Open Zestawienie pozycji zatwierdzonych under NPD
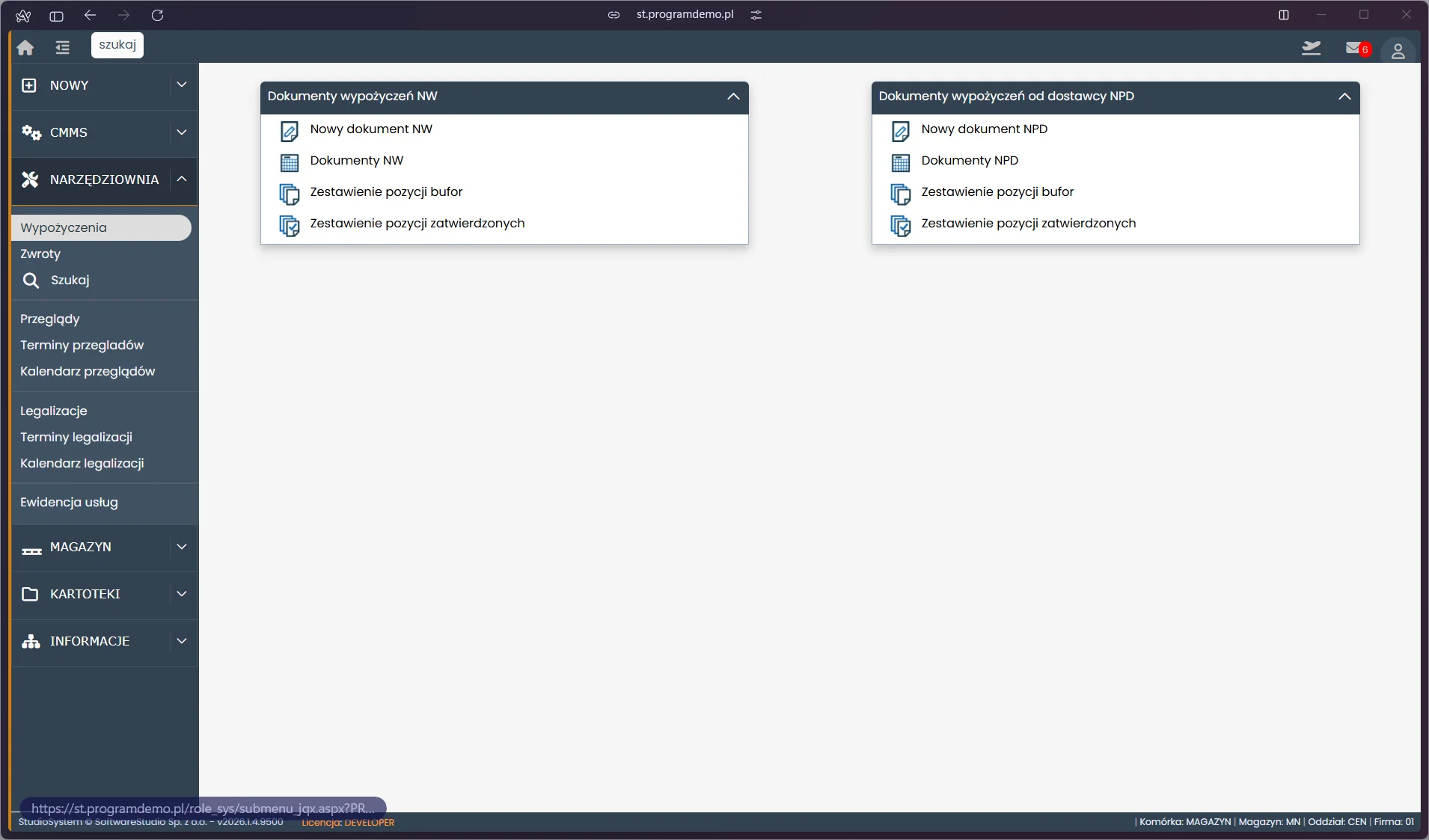 point(1029,223)
